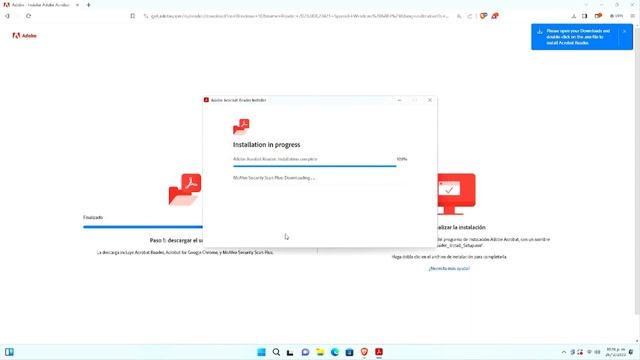Open the Chat app on the taskbar
Screen dimensions: 640x360
point(305,352)
